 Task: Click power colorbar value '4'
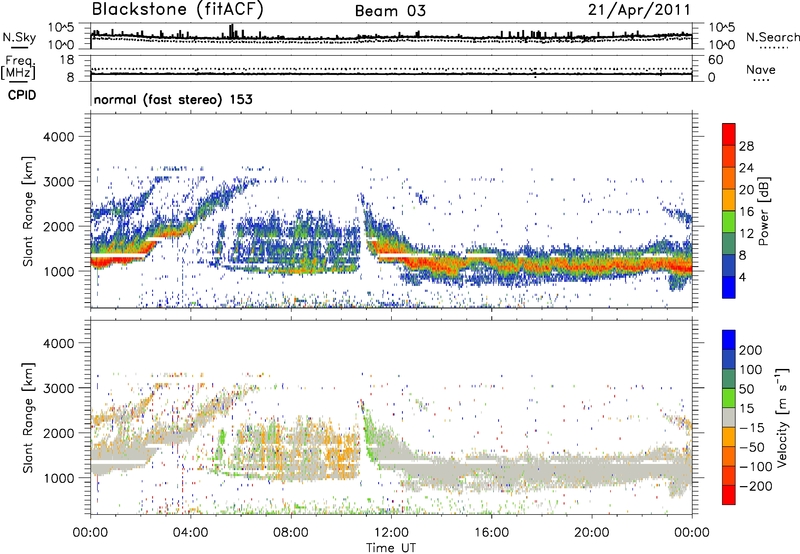(x=743, y=277)
